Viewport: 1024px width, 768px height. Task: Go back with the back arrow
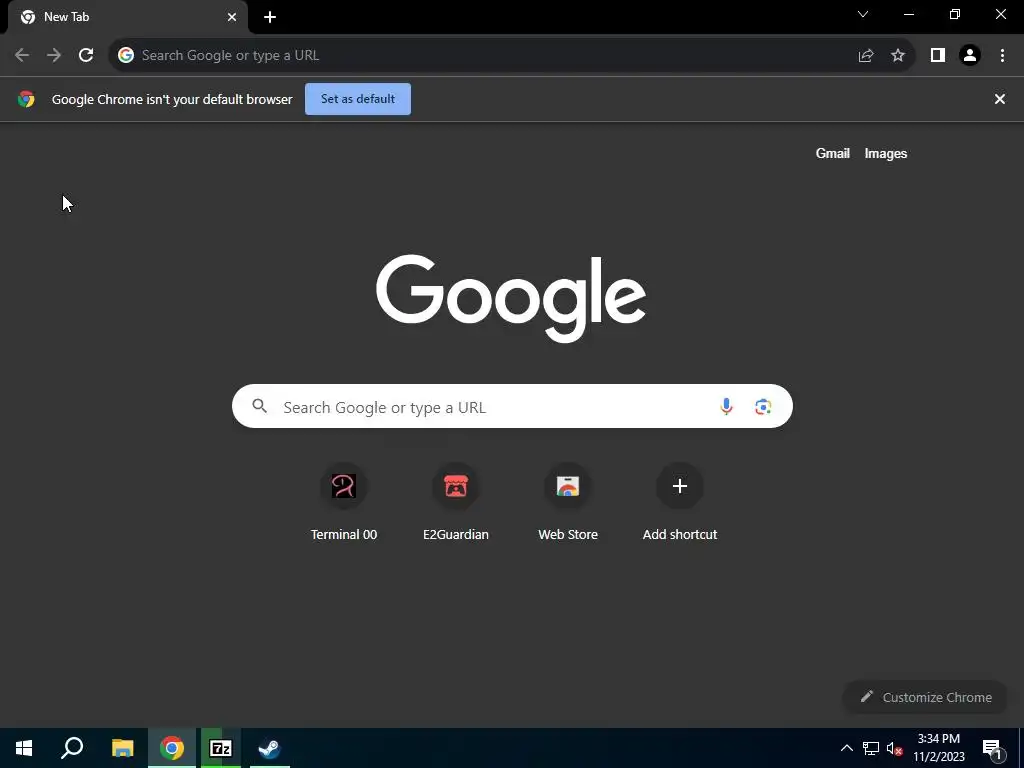click(x=22, y=56)
